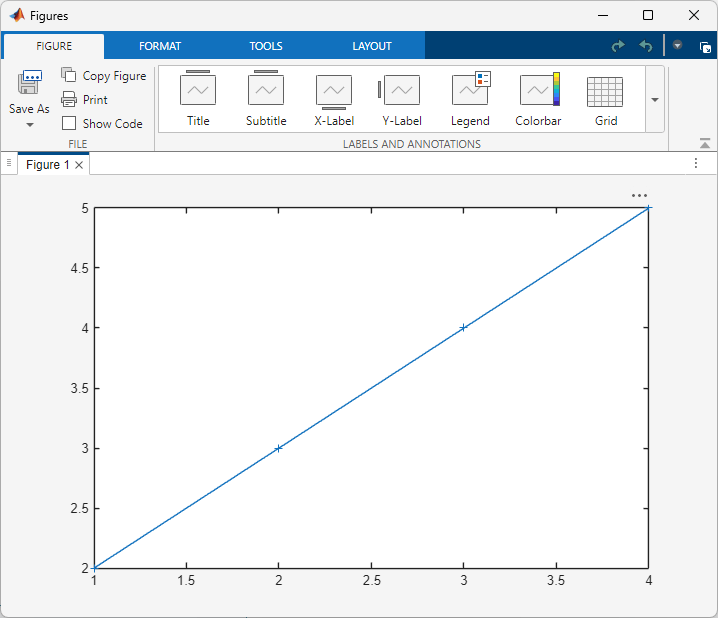
Task: Add a Colorbar to the figure
Action: pyautogui.click(x=538, y=99)
